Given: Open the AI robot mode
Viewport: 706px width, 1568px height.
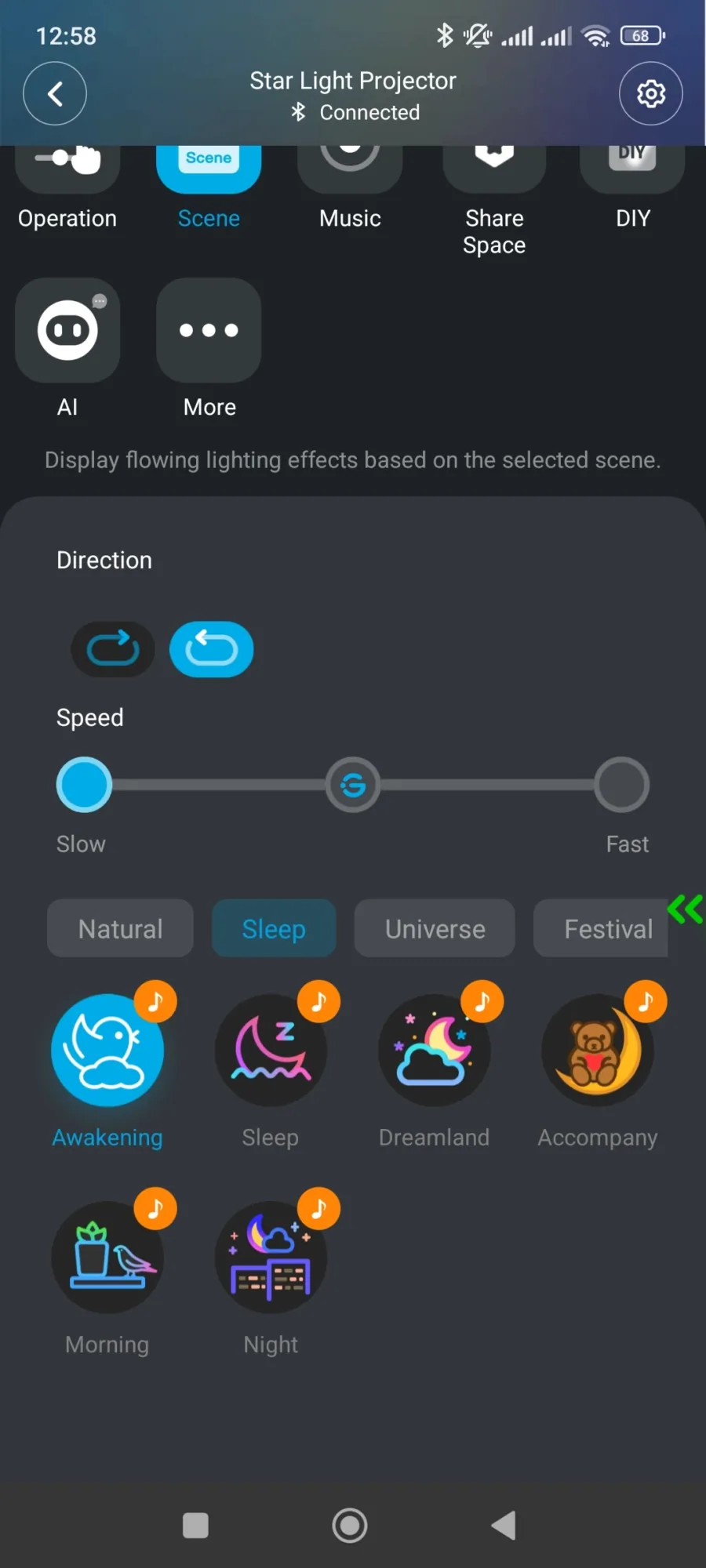Looking at the screenshot, I should pos(67,330).
